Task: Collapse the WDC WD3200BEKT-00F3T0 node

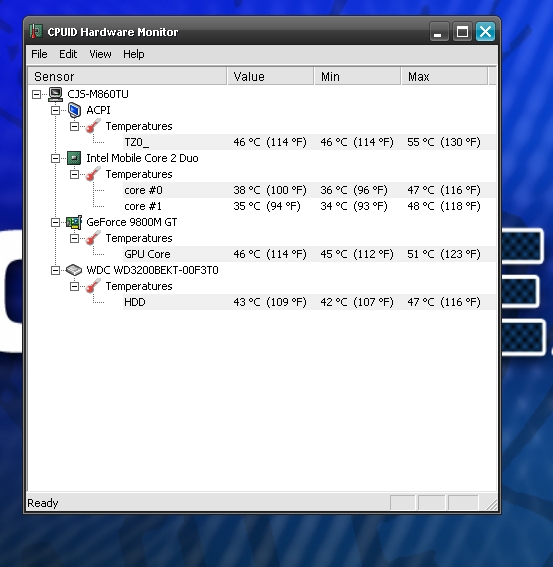Action: [x=55, y=270]
